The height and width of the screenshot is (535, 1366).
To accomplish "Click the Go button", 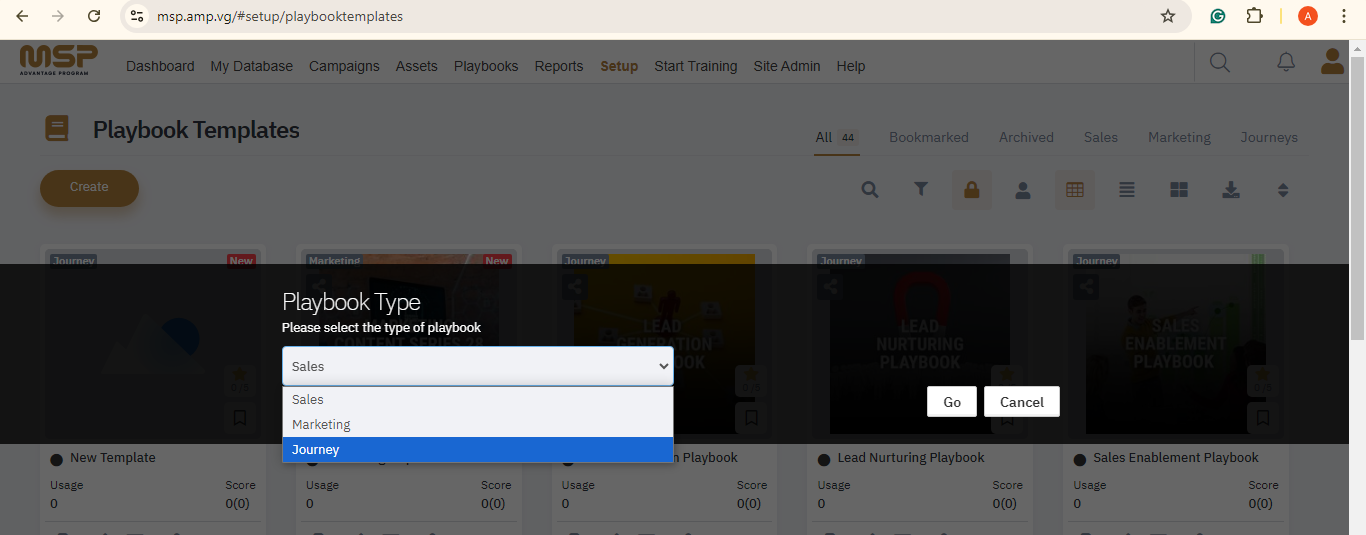I will point(952,402).
